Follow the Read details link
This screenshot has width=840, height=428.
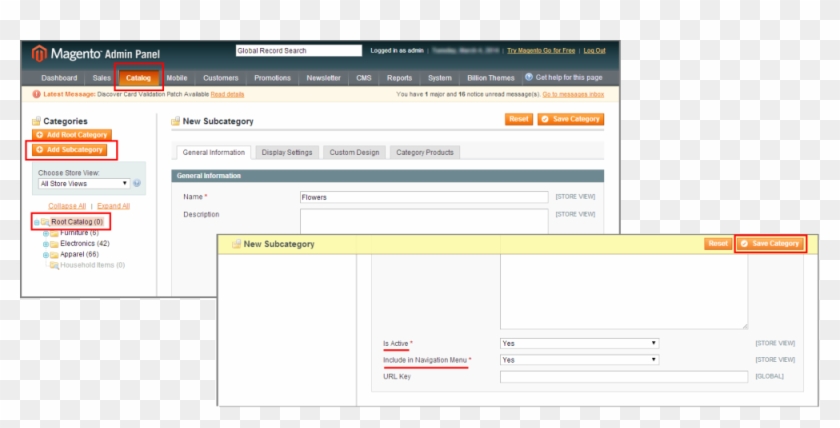[x=227, y=94]
